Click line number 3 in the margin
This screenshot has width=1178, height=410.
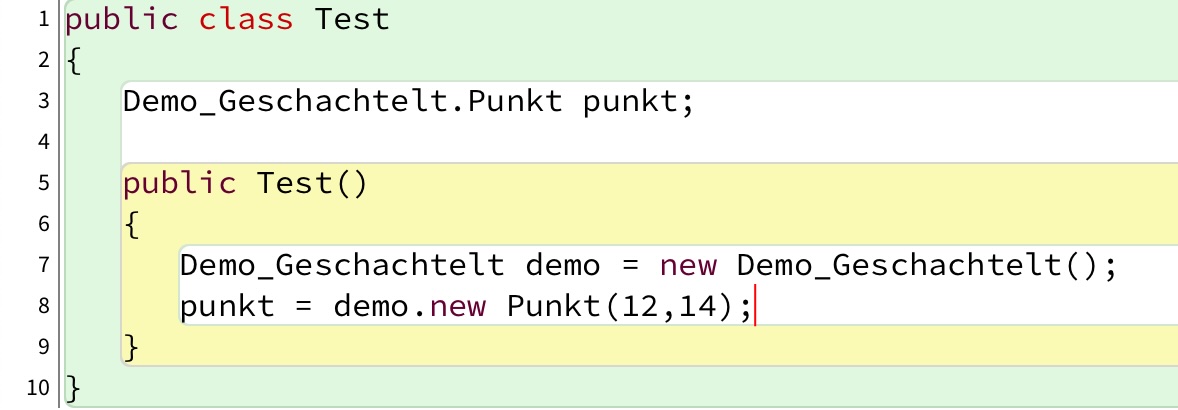point(44,101)
